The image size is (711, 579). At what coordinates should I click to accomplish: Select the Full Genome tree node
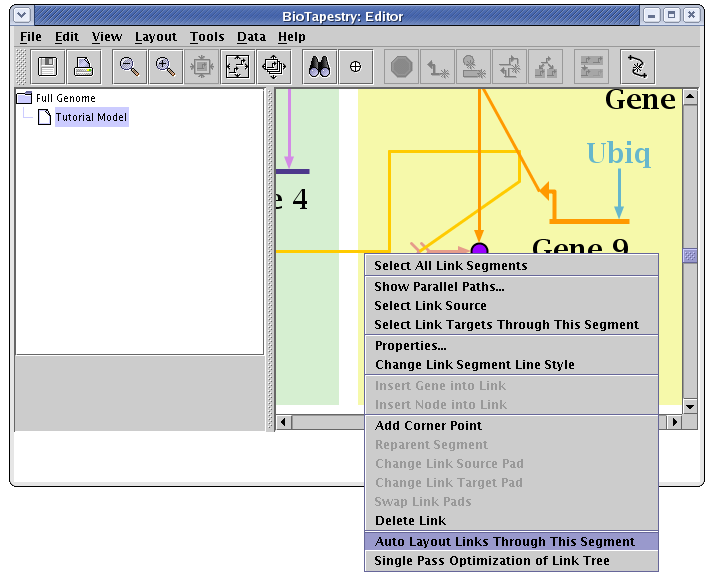tap(66, 98)
